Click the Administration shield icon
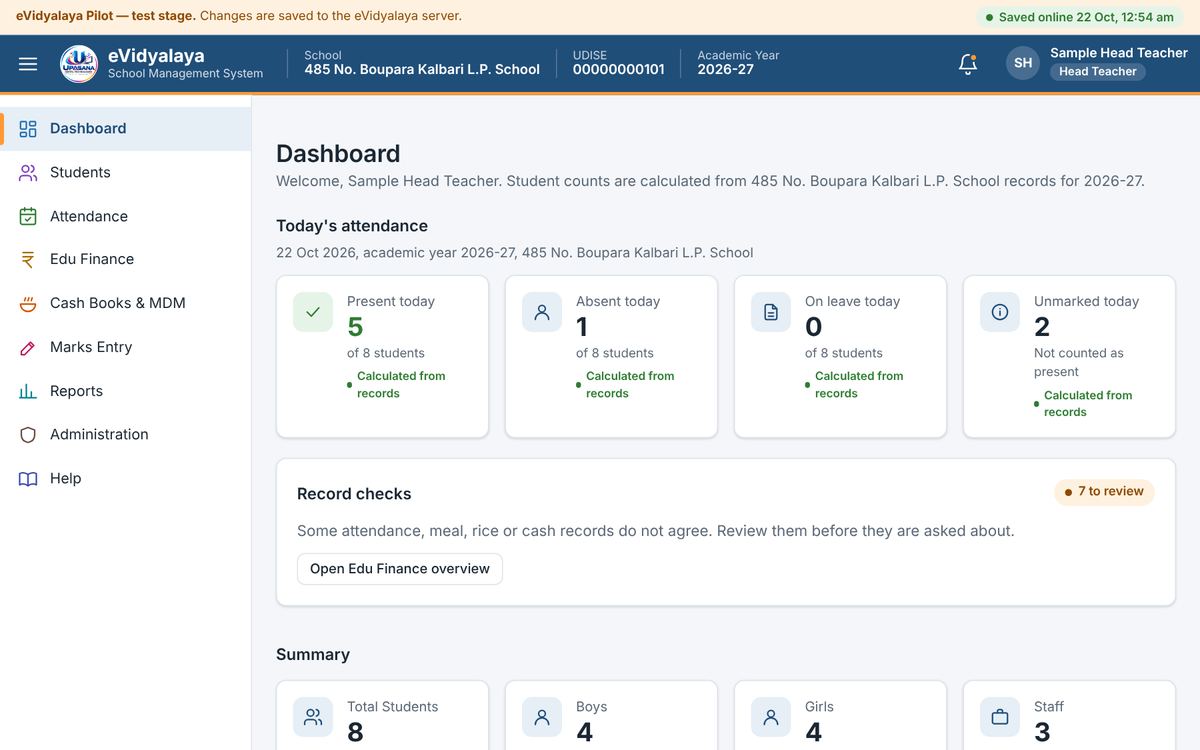The width and height of the screenshot is (1200, 750). click(28, 434)
